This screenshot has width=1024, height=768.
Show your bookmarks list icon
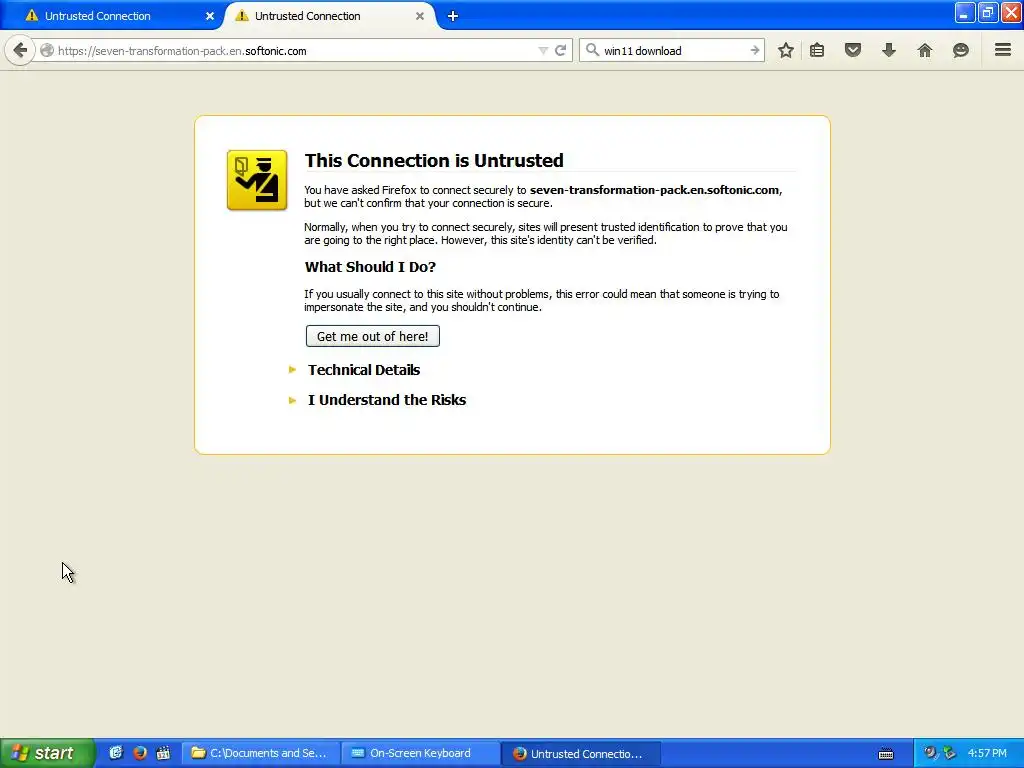(817, 50)
